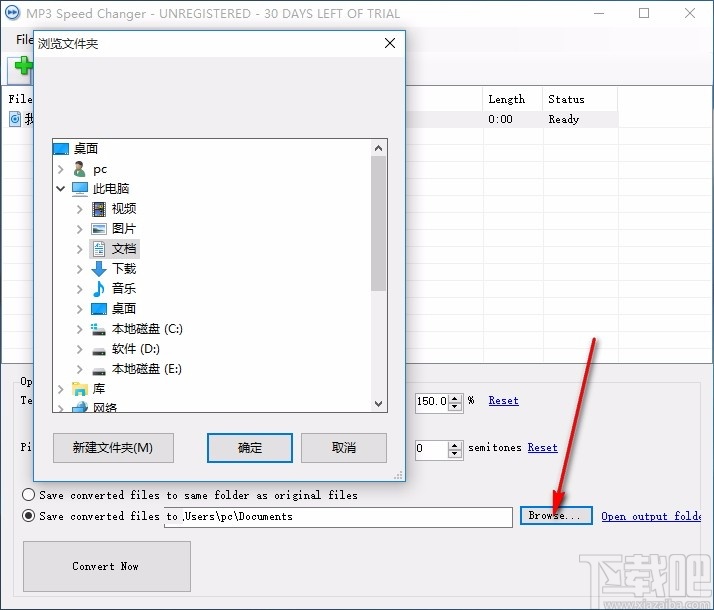
Task: Select the 桌面 icon under 此电脑
Action: click(99, 309)
